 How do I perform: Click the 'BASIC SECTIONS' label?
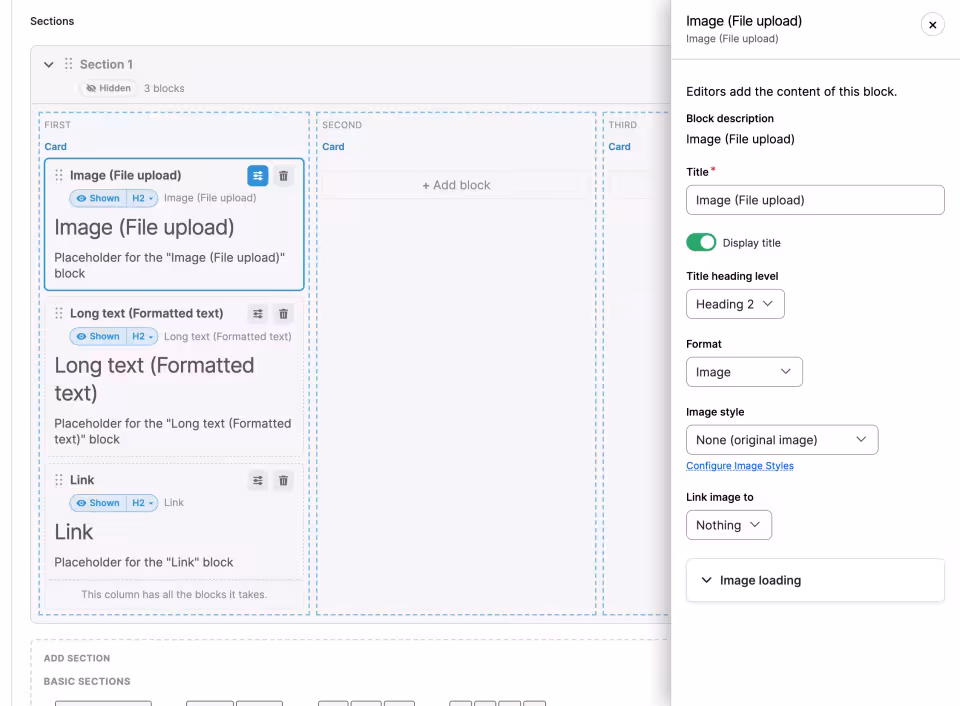[87, 682]
